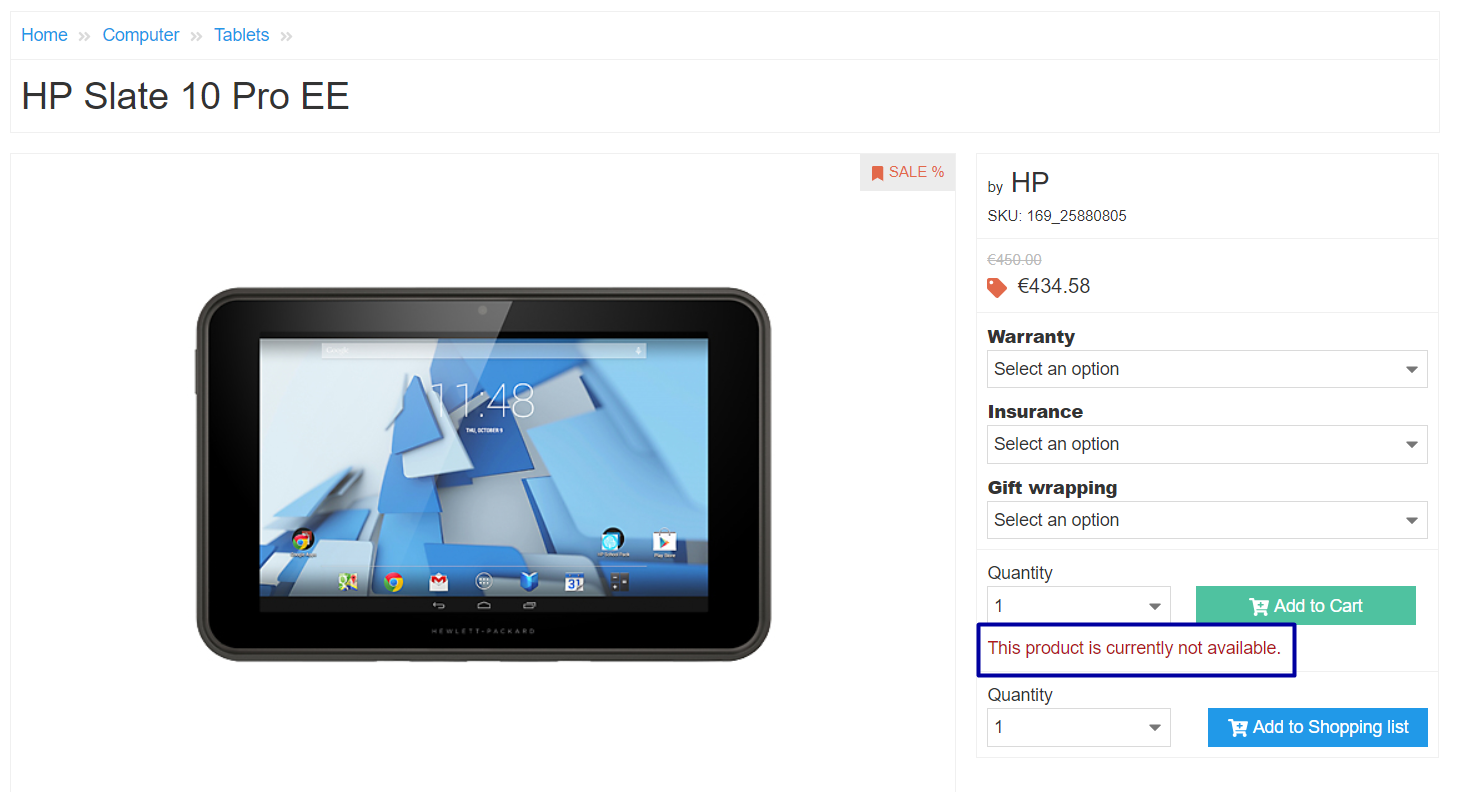
Task: Click the HP Slate tablet product image
Action: (x=484, y=474)
